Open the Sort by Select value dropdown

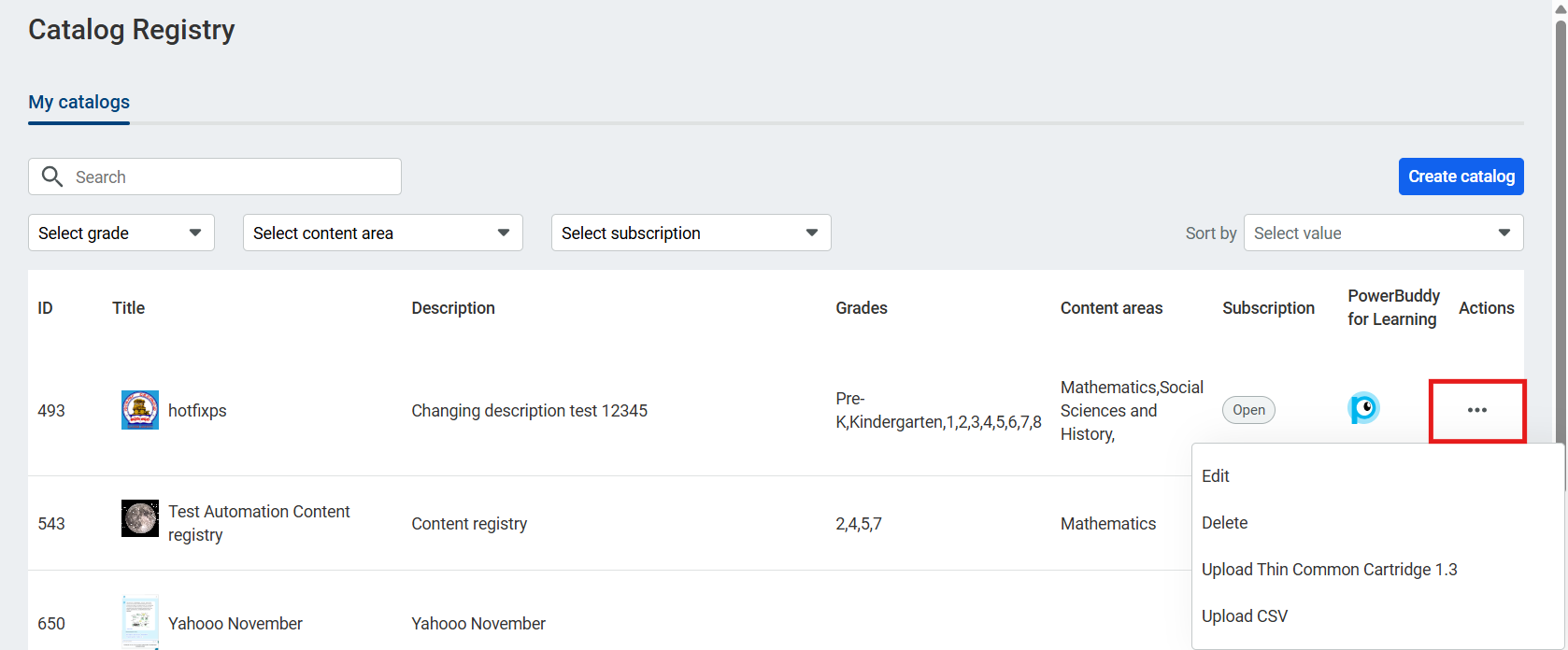coord(1383,233)
